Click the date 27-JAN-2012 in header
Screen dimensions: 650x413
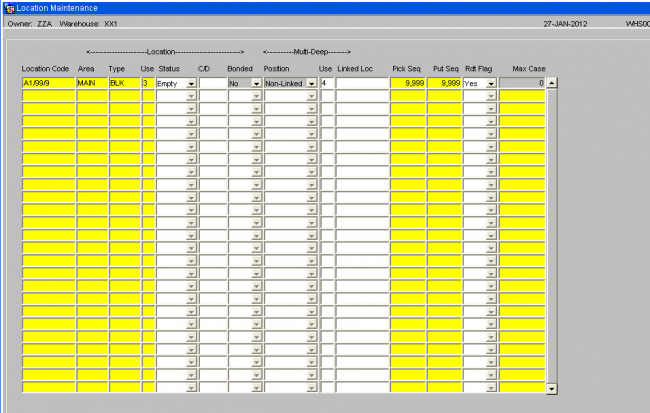tap(565, 24)
